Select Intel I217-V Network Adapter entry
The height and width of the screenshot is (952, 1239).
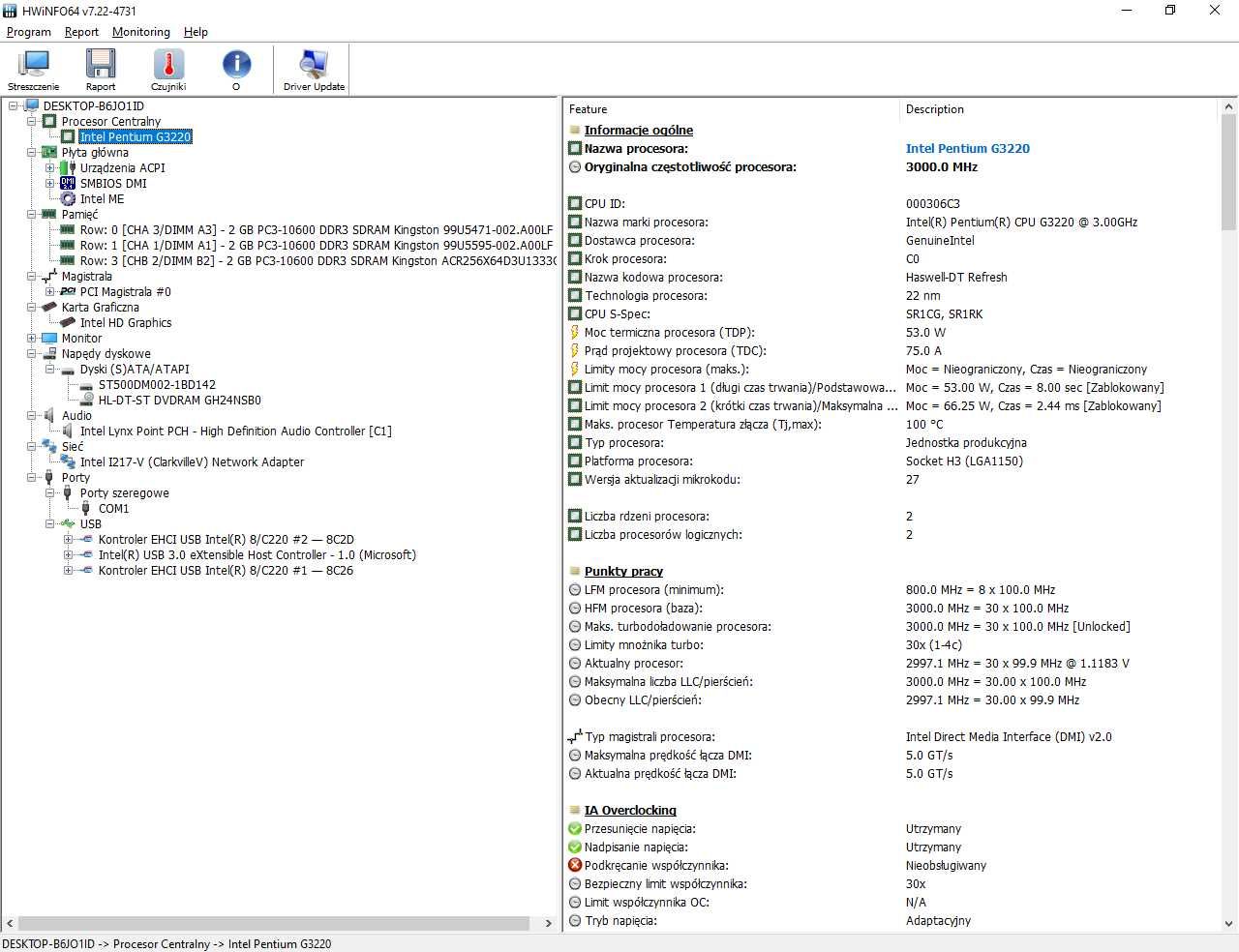click(192, 461)
